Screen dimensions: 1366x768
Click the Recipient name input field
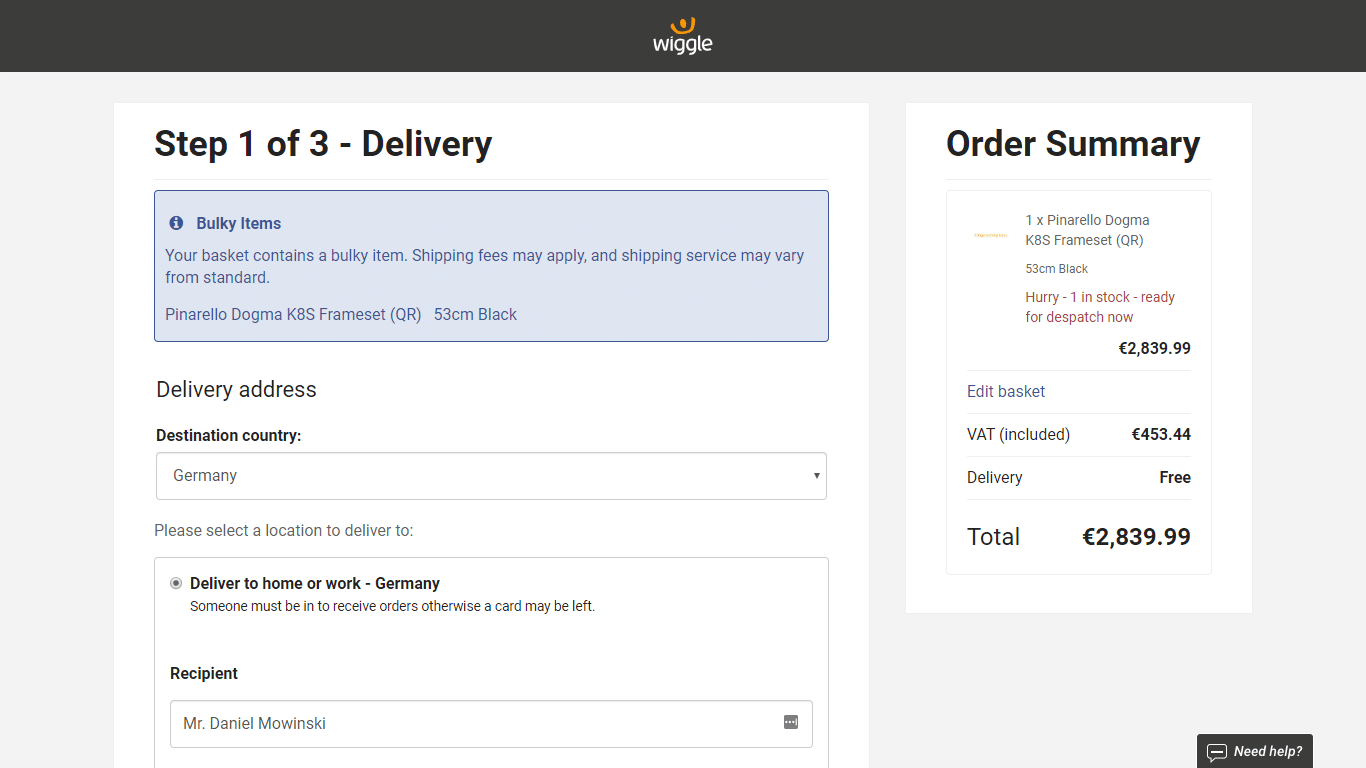[491, 724]
